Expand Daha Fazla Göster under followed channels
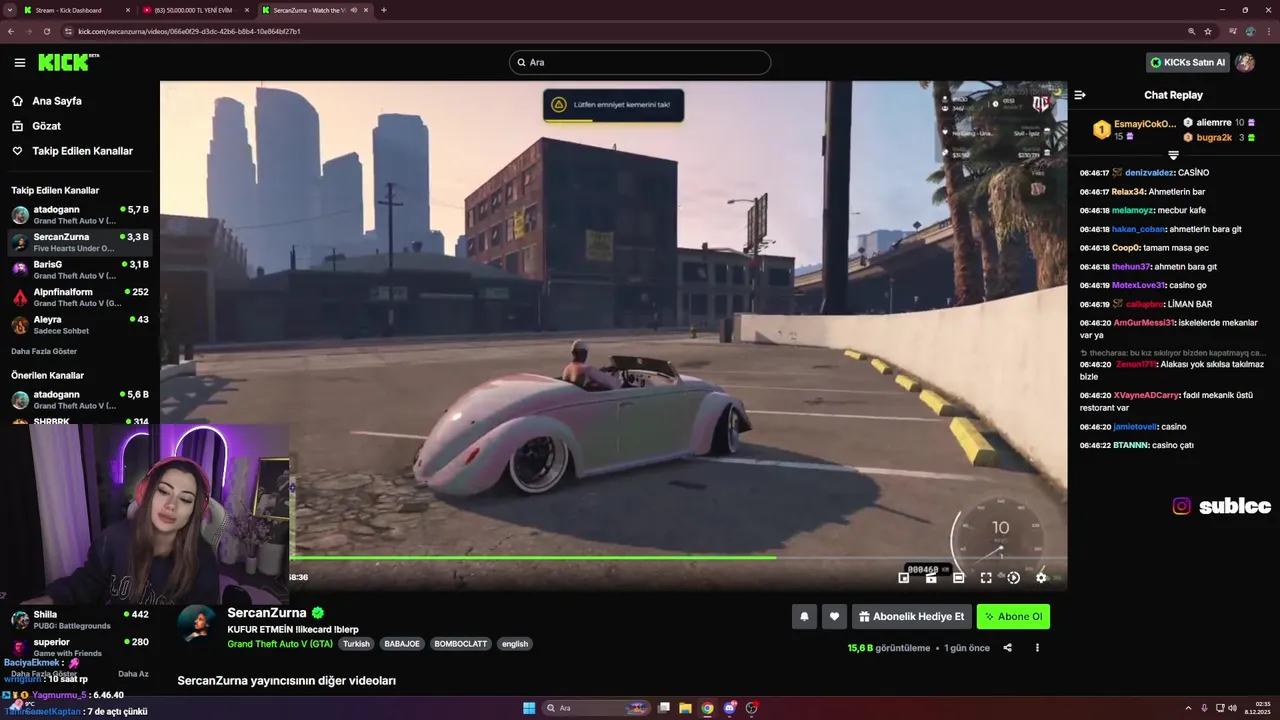 44,351
